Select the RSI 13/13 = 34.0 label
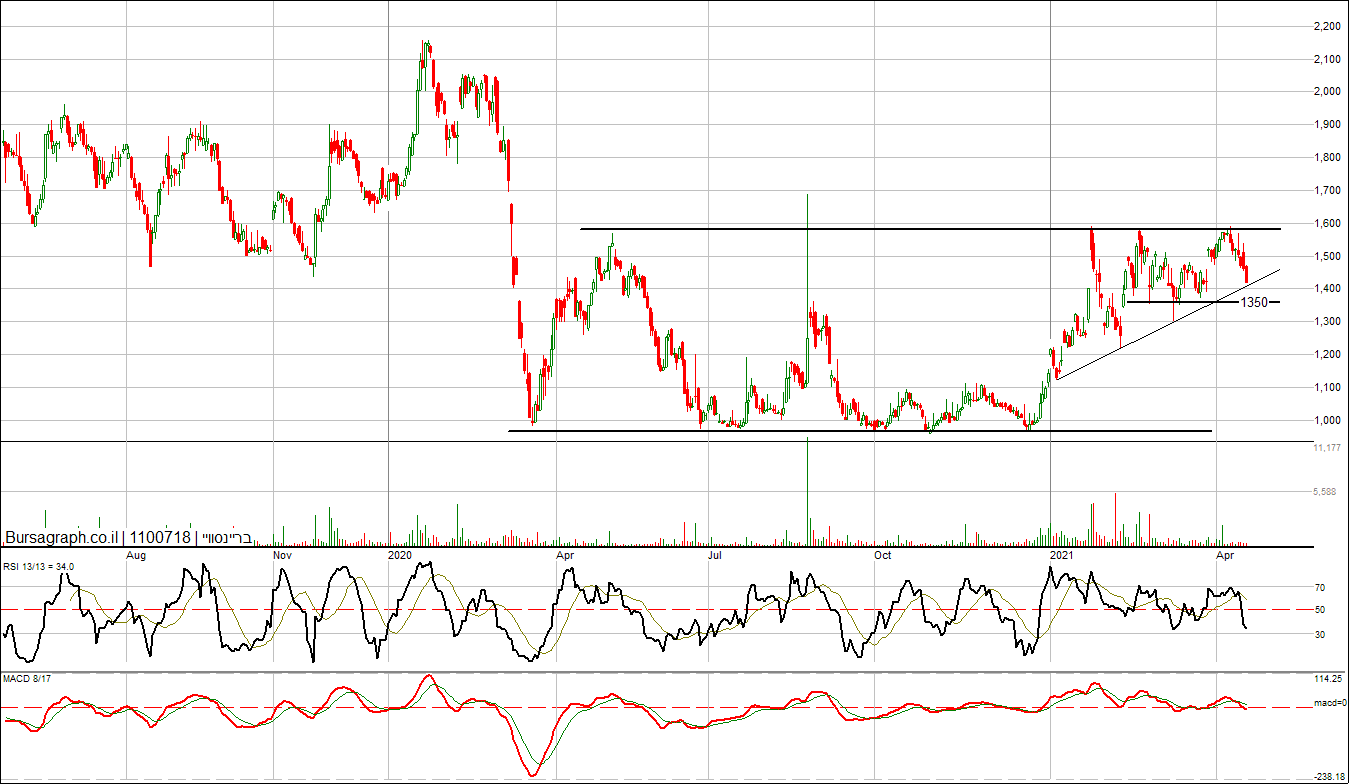The image size is (1349, 784). pos(37,566)
